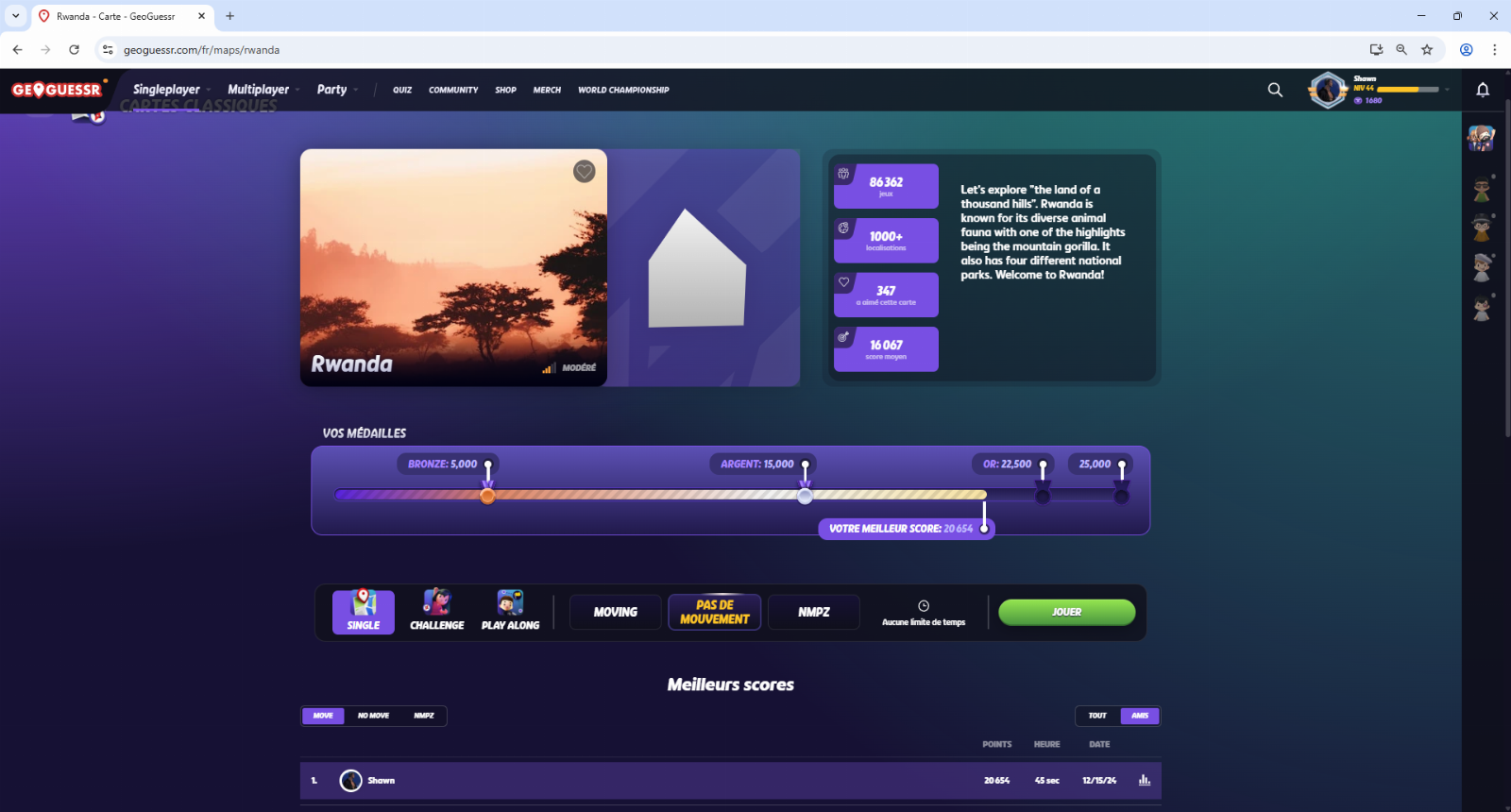Image resolution: width=1511 pixels, height=812 pixels.
Task: Bookmark this page with the star icon
Action: tap(1427, 50)
